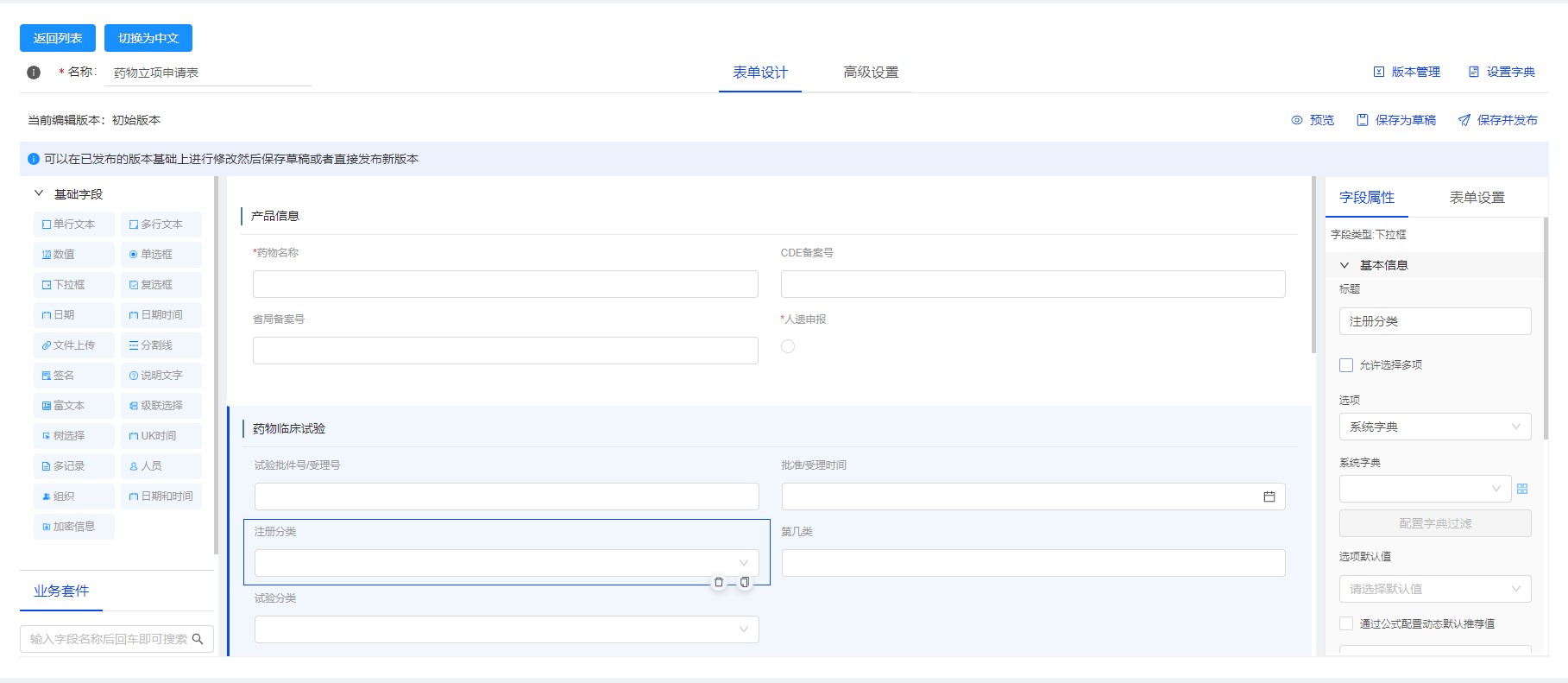
Task: Pick the 签名 signature component
Action: [x=73, y=376]
